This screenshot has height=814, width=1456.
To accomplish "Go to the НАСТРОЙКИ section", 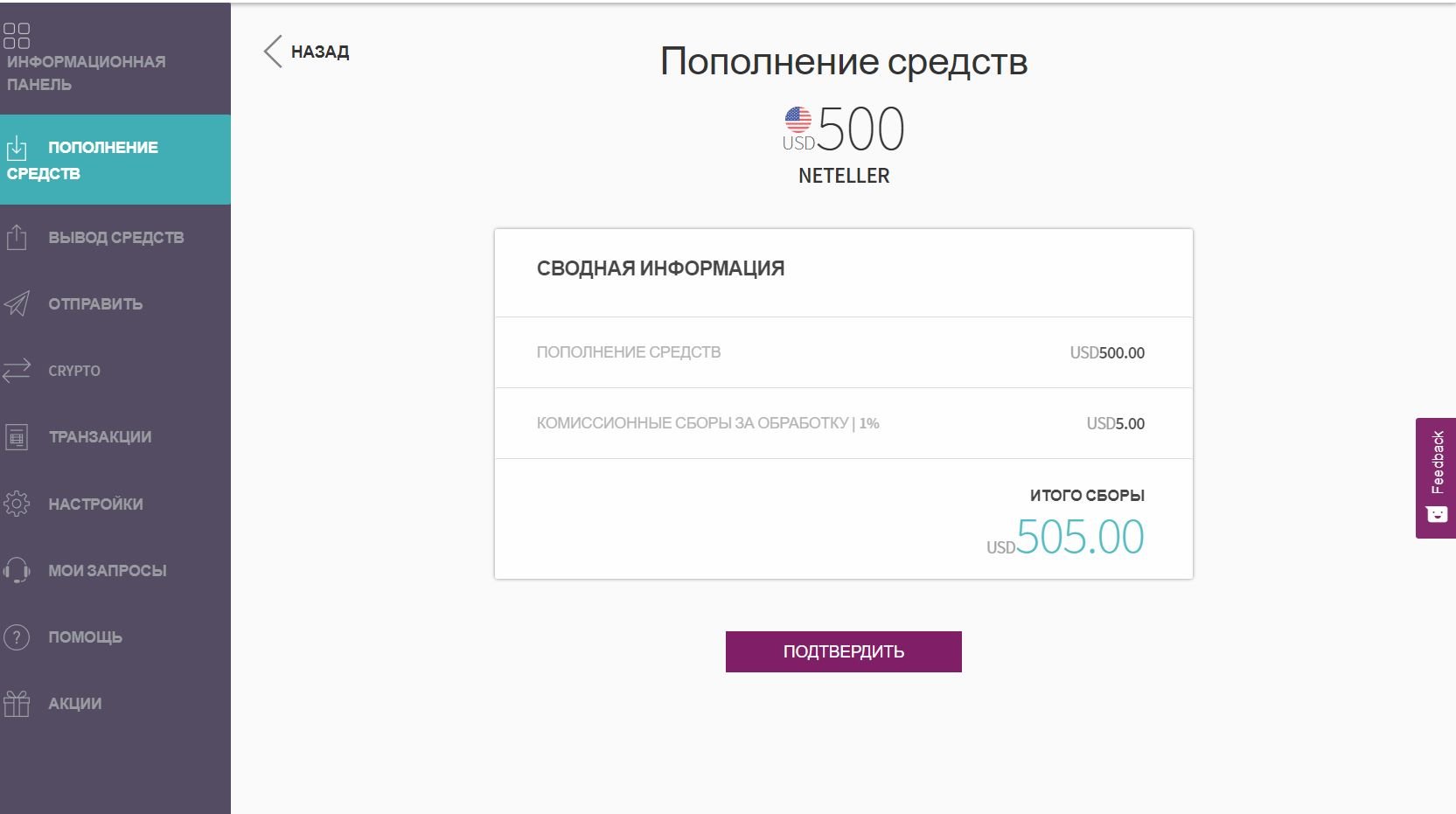I will point(95,504).
